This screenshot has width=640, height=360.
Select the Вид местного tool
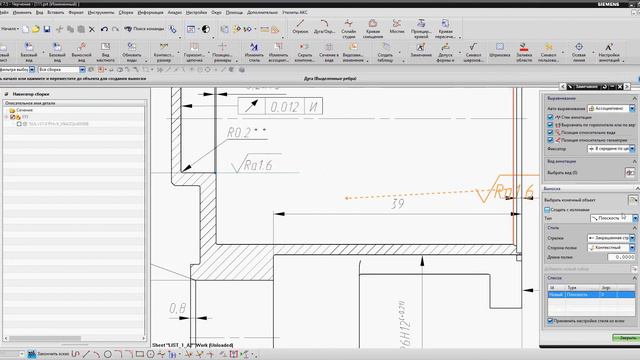(105, 52)
